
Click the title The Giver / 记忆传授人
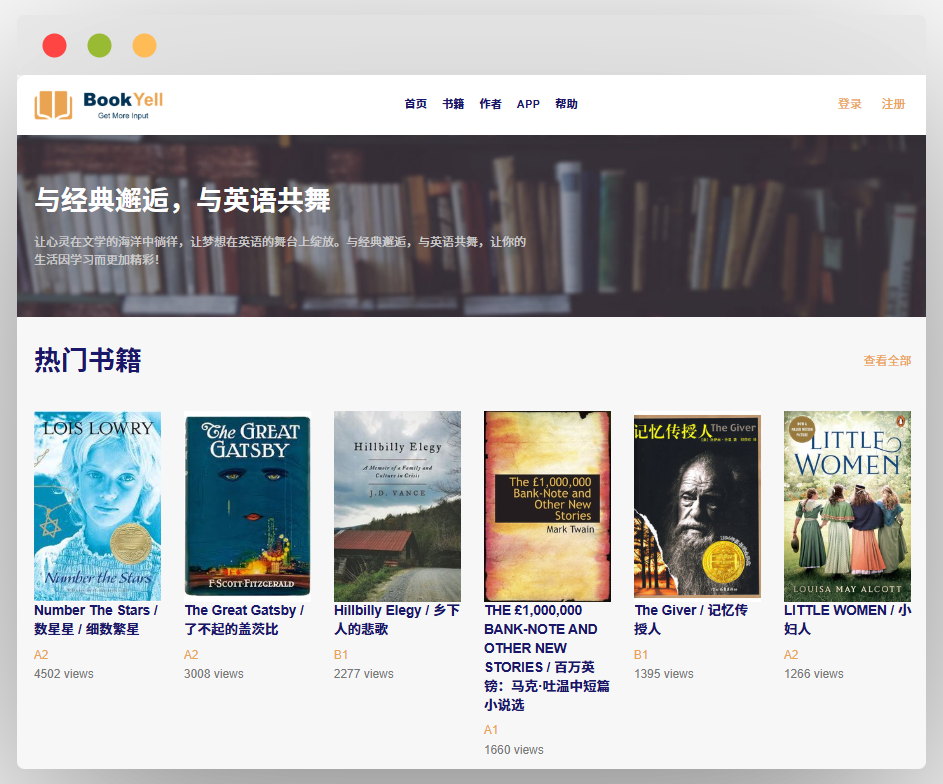click(691, 620)
